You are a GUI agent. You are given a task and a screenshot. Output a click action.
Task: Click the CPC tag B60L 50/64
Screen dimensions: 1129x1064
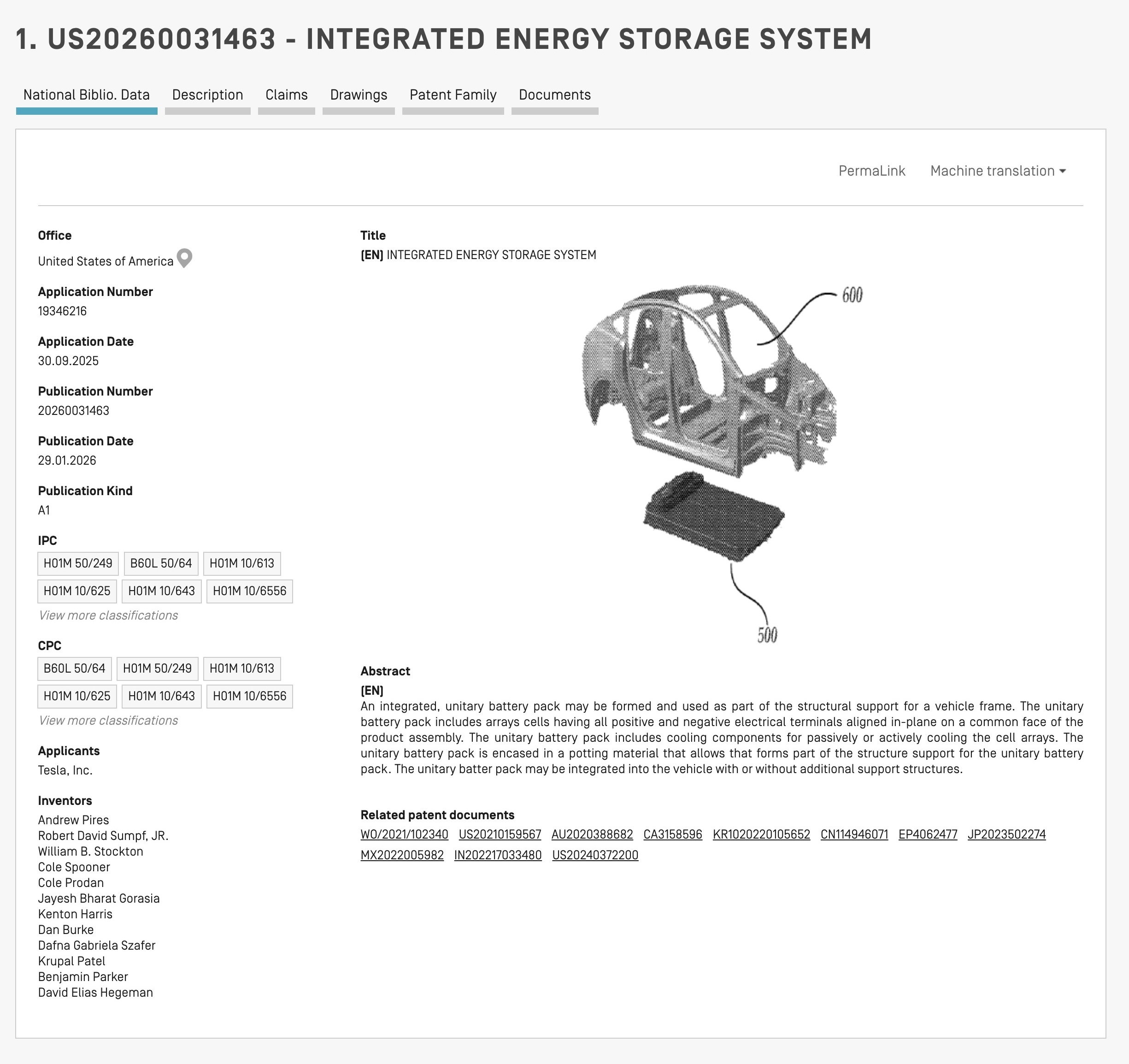click(74, 668)
